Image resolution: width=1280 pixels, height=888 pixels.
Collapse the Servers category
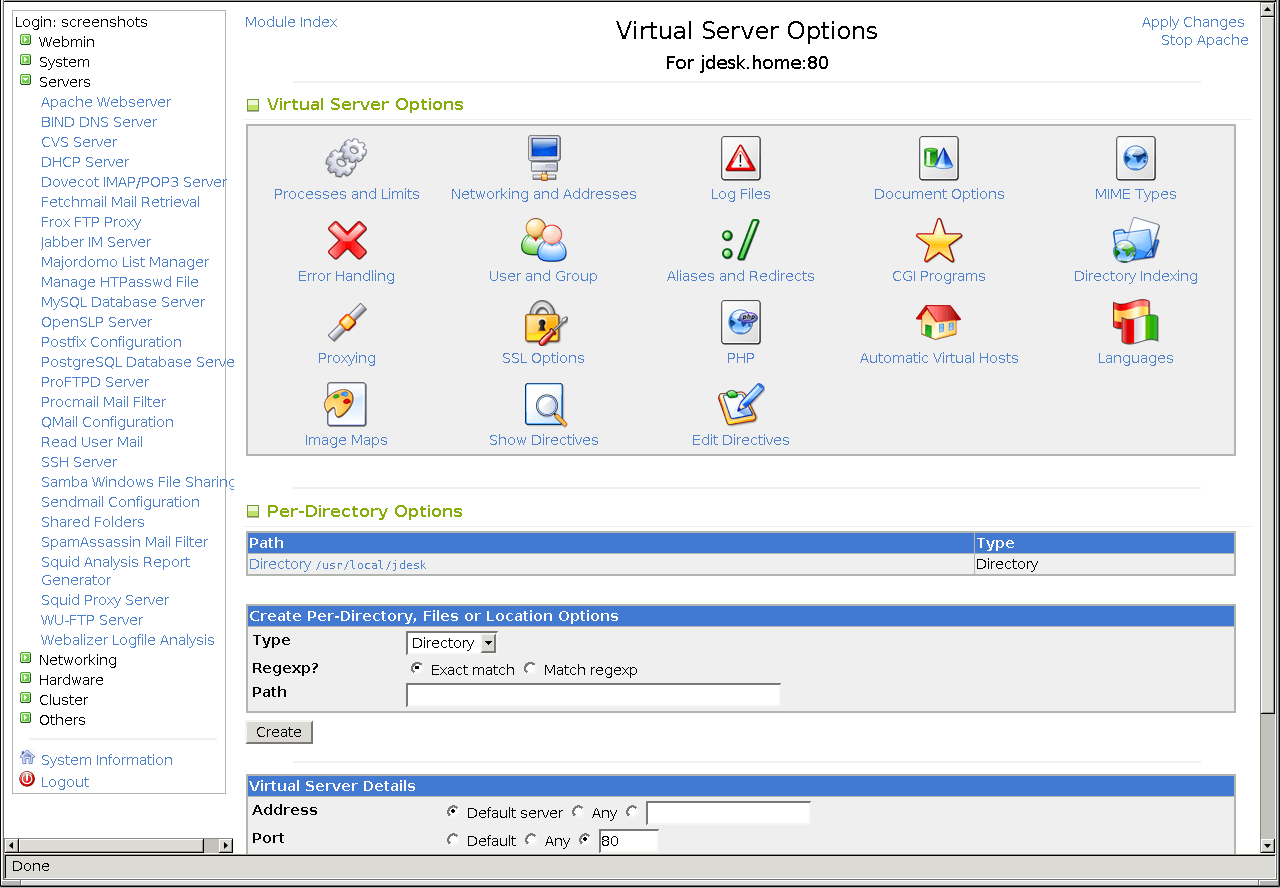pos(26,81)
